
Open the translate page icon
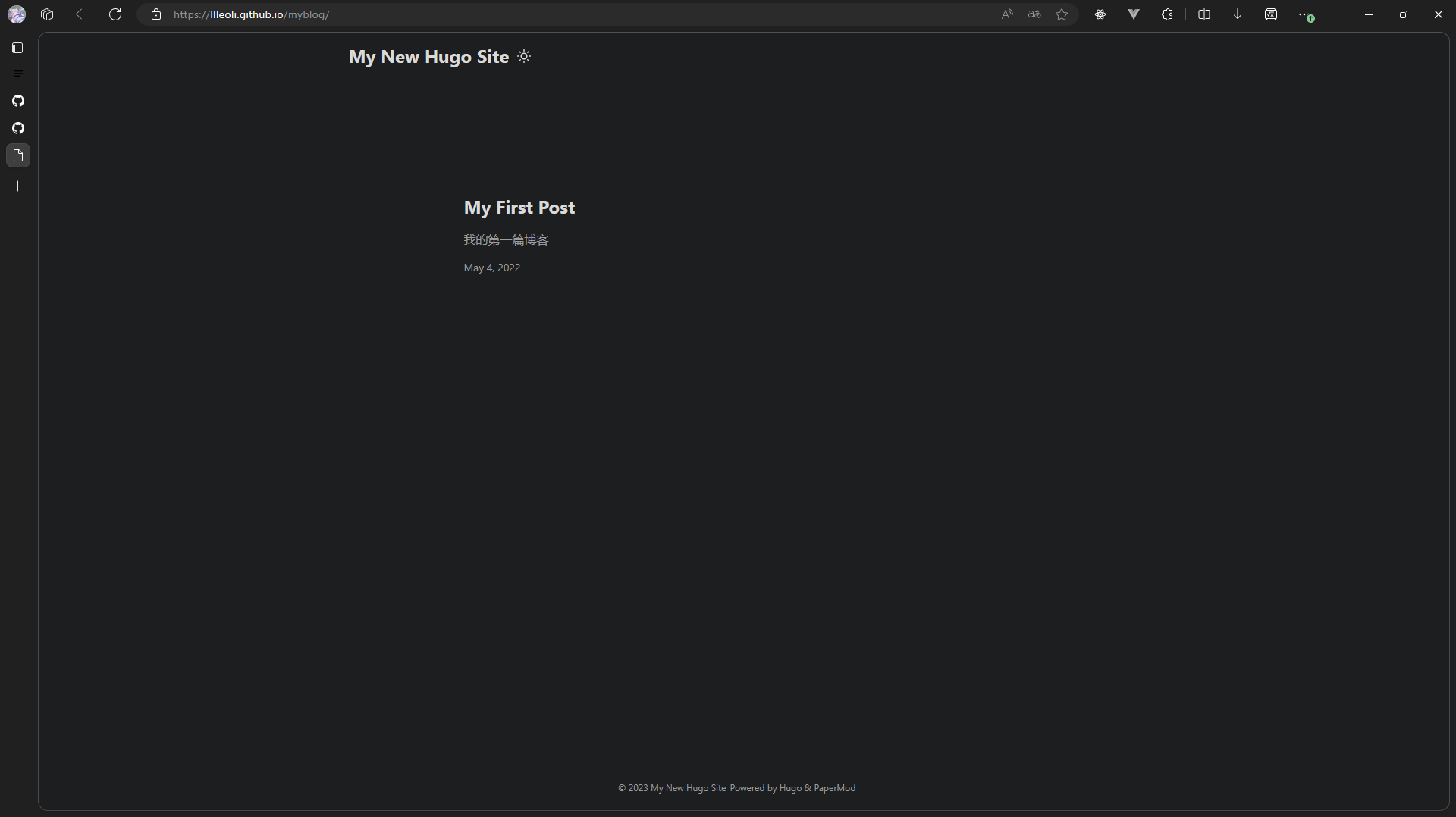1034,14
